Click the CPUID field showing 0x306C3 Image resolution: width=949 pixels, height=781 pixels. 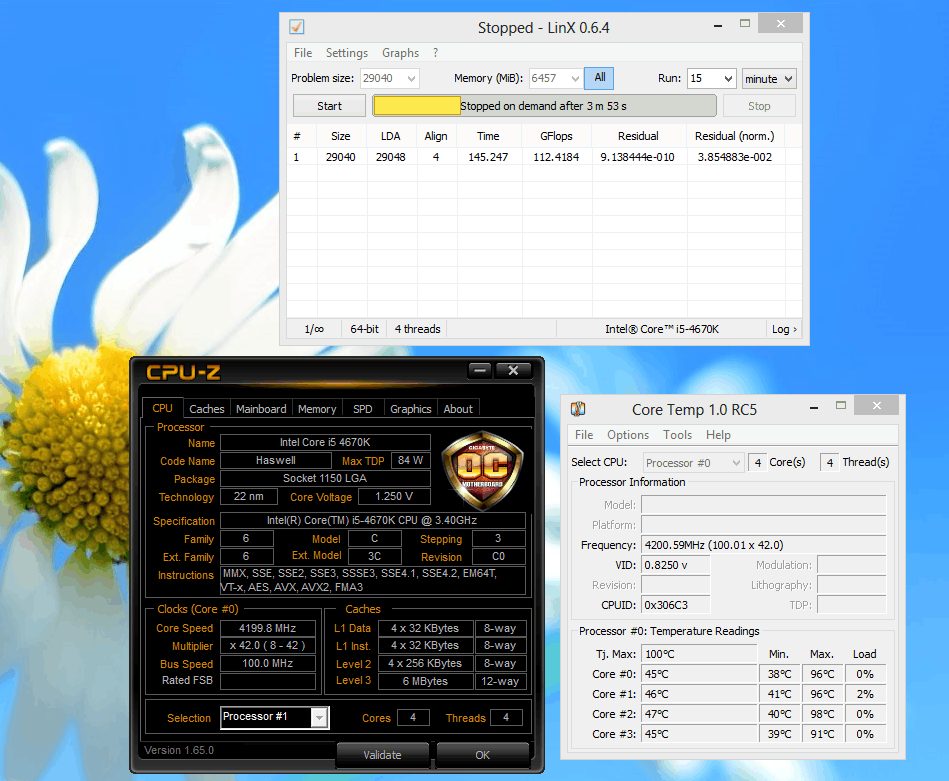coord(675,605)
